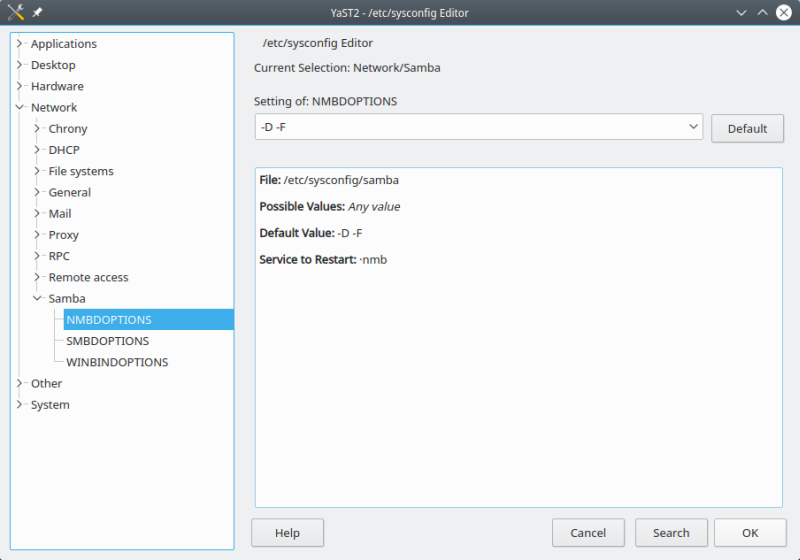
Task: Select the WINBINDOPTIONS tree item
Action: (117, 362)
